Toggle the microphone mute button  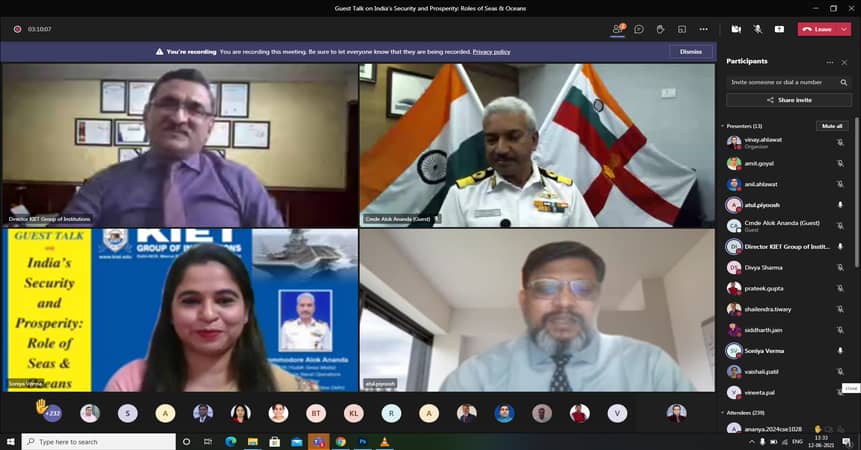coord(758,29)
